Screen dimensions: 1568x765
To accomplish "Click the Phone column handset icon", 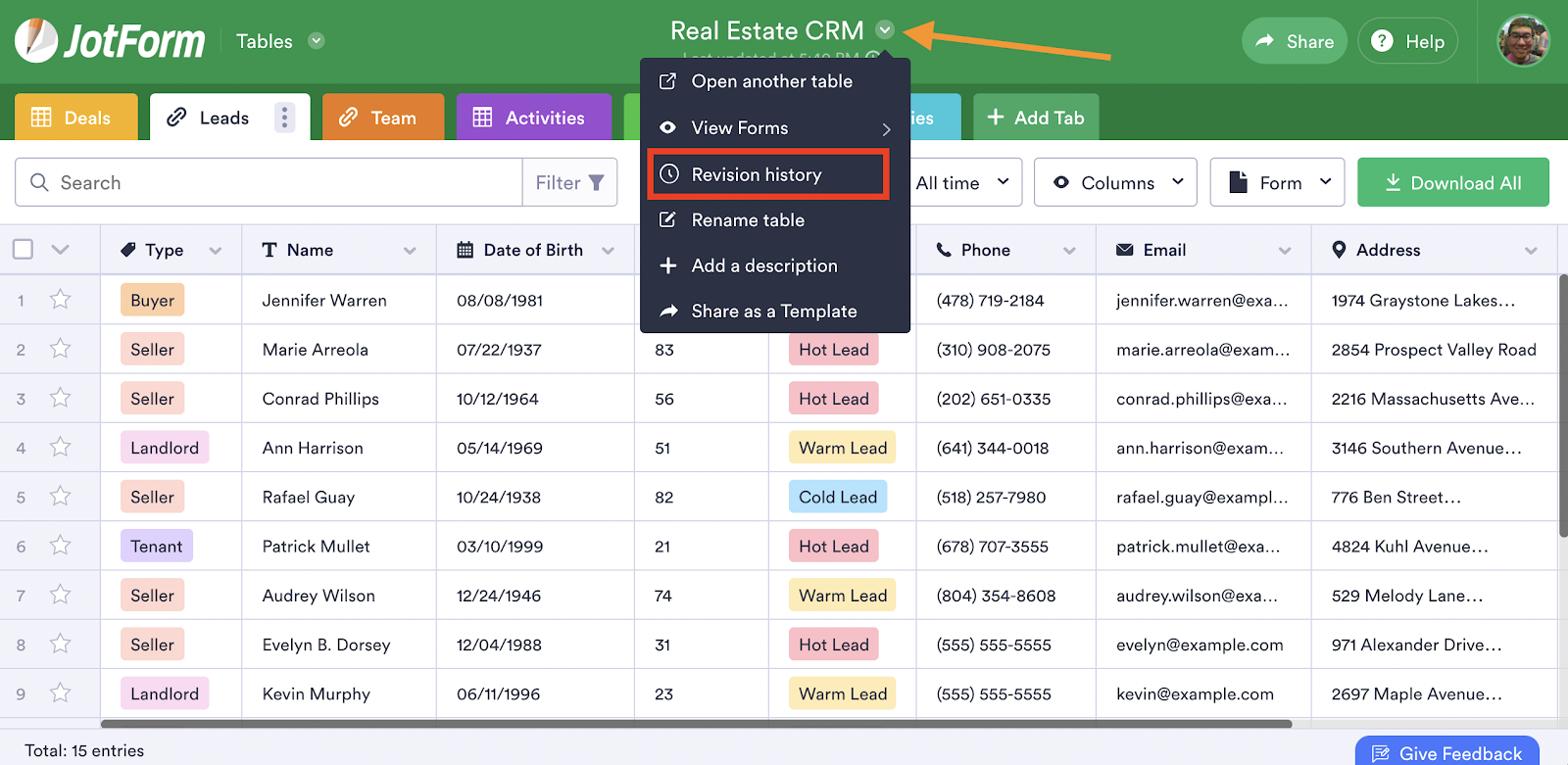I will 944,250.
